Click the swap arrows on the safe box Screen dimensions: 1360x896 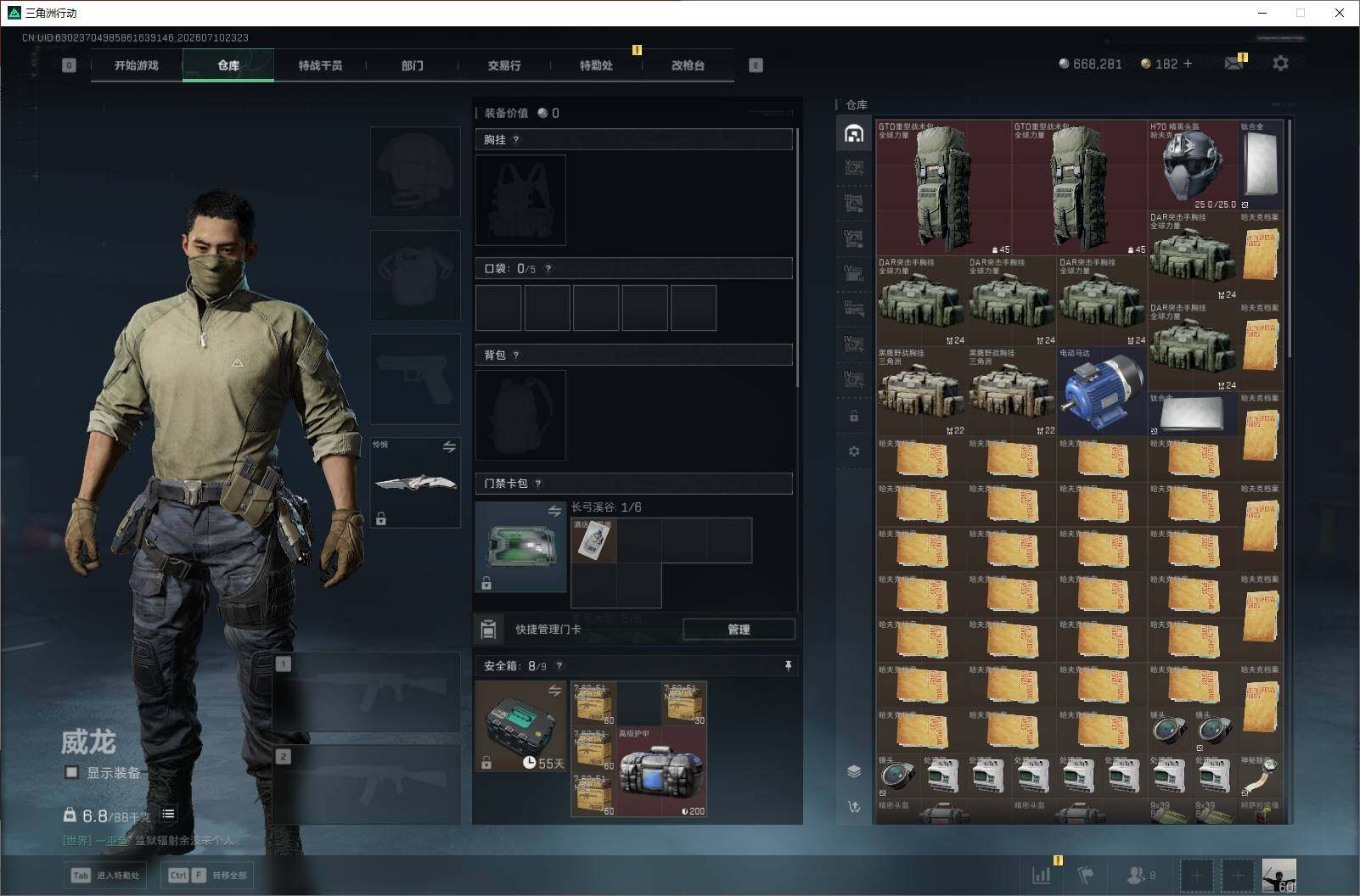click(554, 691)
